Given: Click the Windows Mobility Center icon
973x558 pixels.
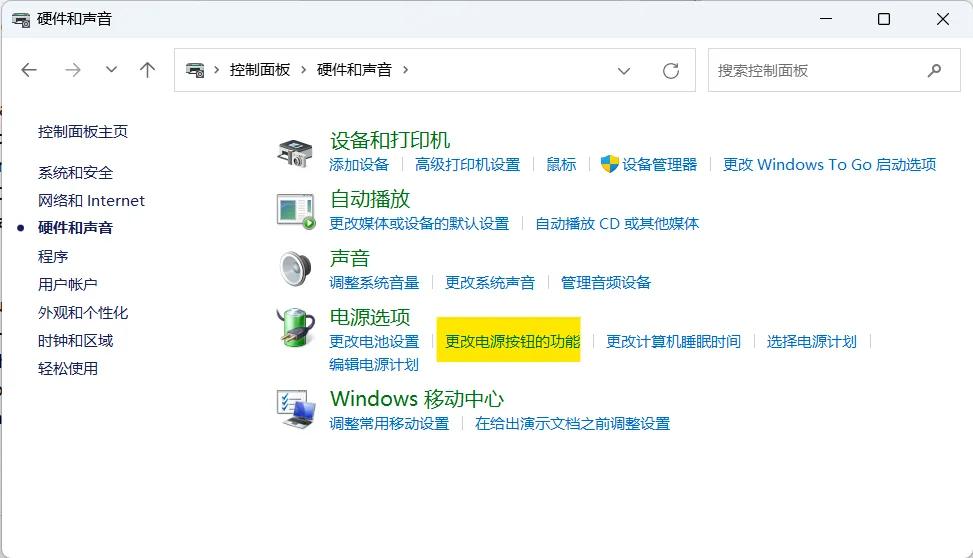Looking at the screenshot, I should tap(296, 409).
